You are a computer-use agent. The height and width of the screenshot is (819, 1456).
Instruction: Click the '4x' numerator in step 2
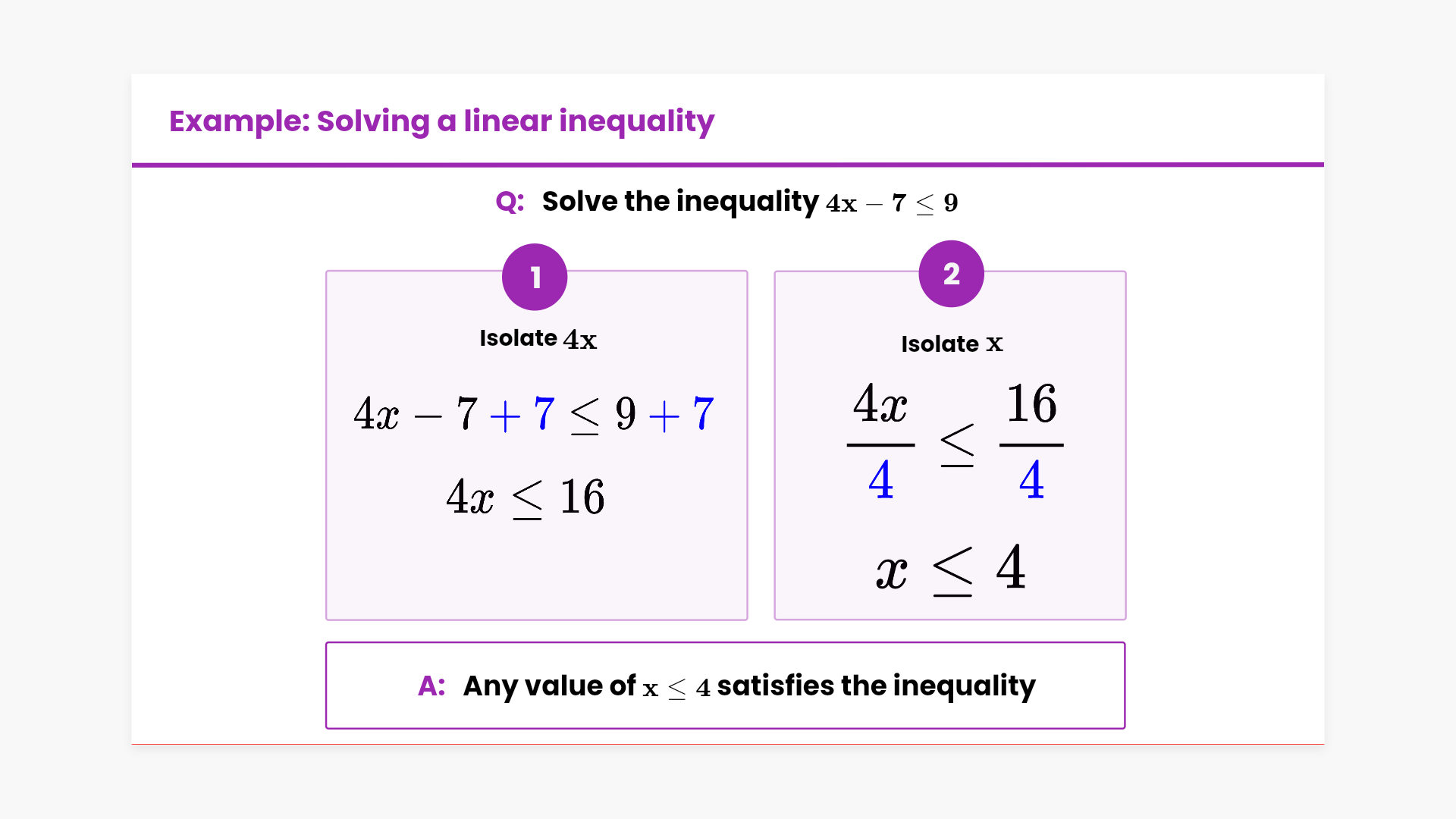pos(880,403)
